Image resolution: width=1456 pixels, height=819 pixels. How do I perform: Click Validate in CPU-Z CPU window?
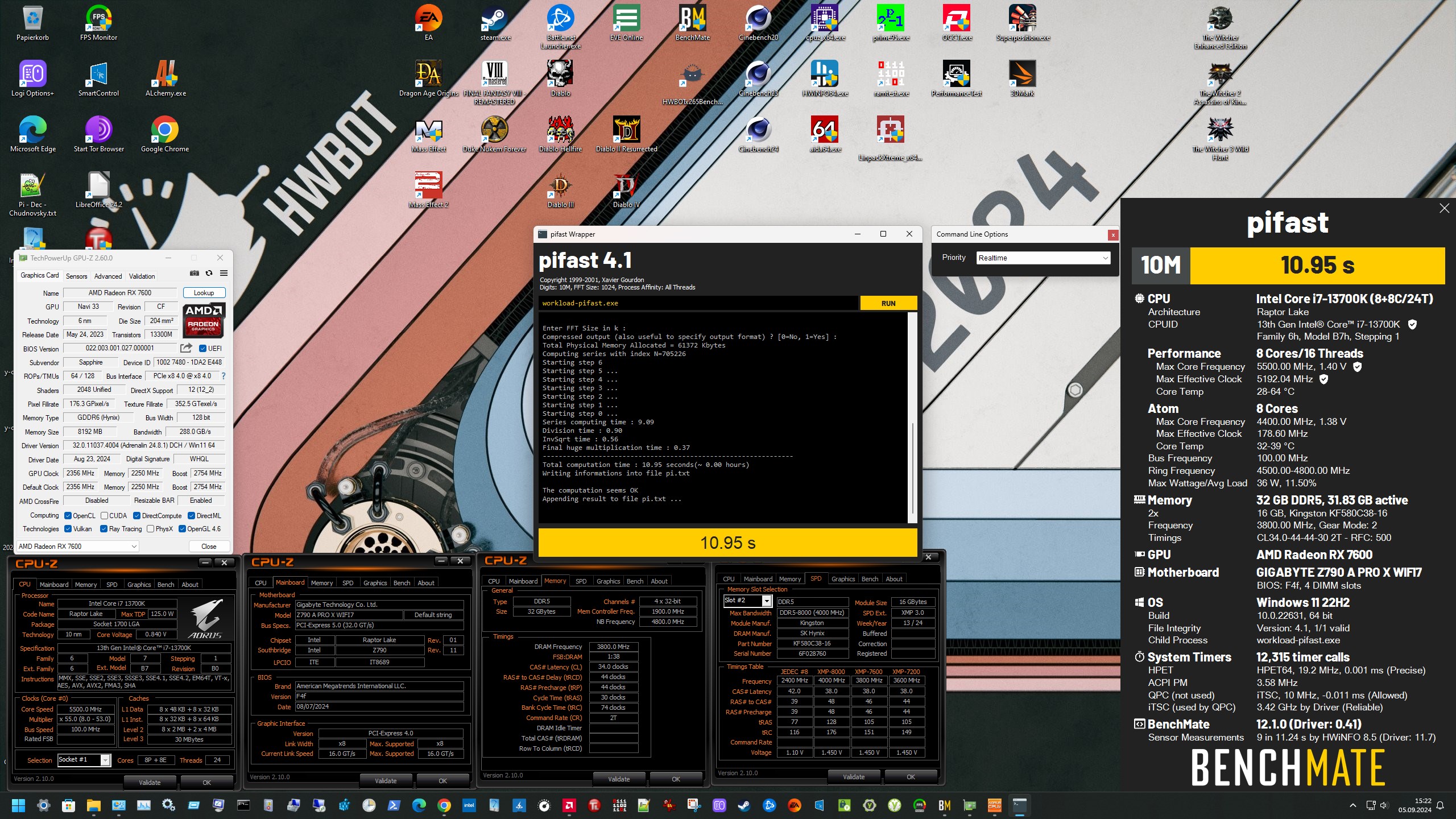[150, 783]
